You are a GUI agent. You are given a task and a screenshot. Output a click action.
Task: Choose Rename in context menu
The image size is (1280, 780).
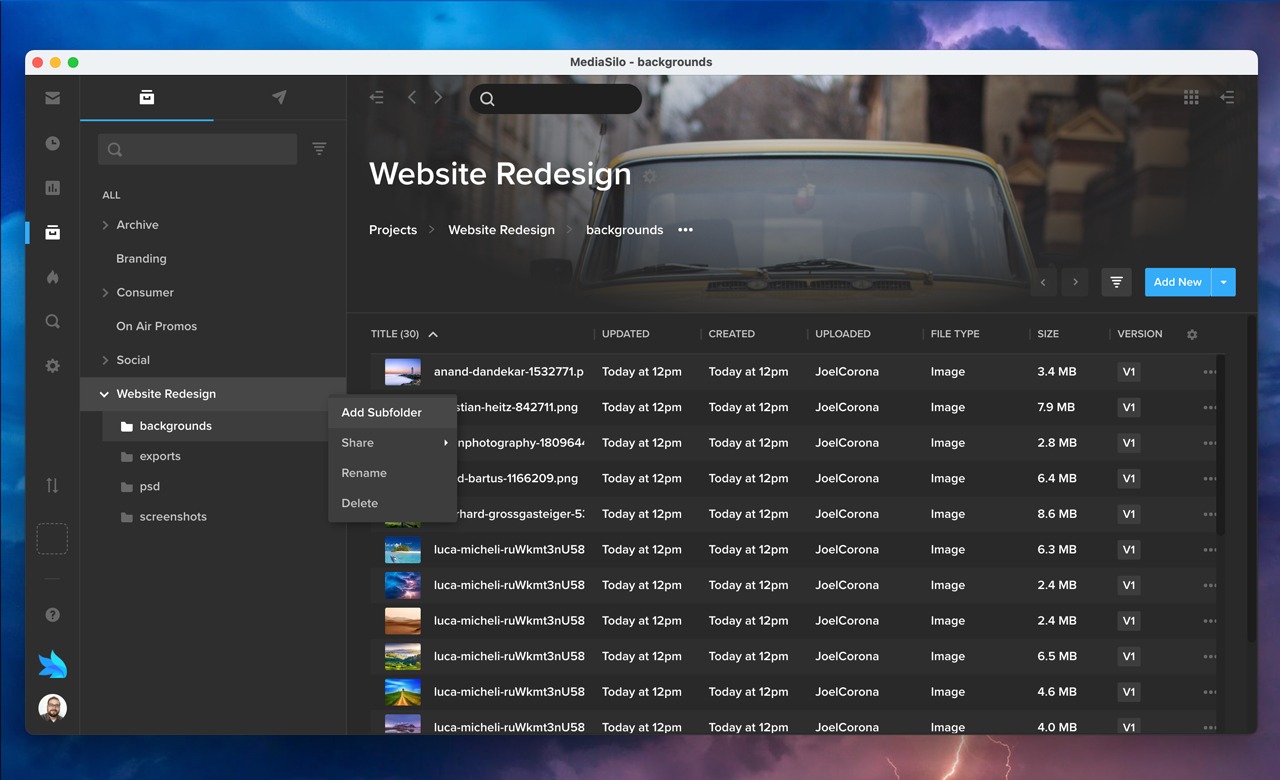[392, 473]
